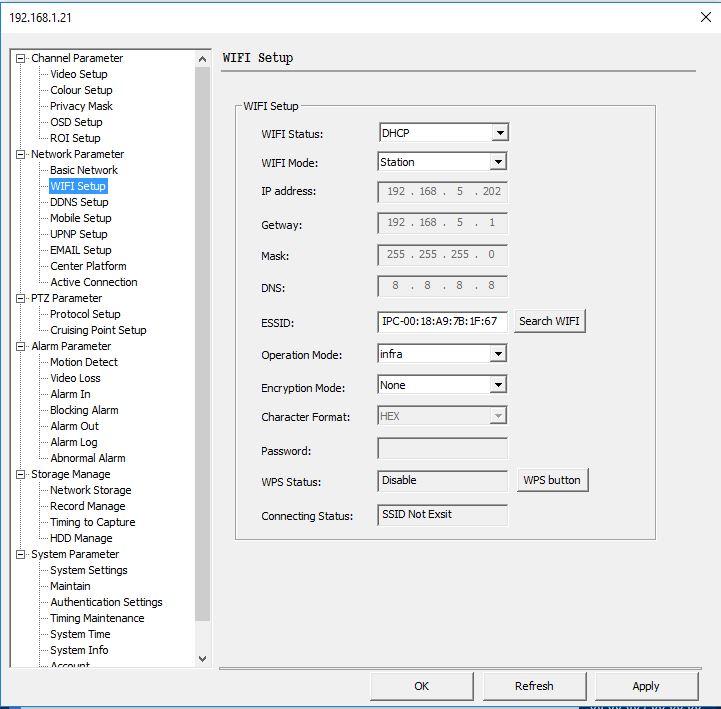Viewport: 721px width, 709px height.
Task: Select Colour Setup in the tree
Action: 81,90
